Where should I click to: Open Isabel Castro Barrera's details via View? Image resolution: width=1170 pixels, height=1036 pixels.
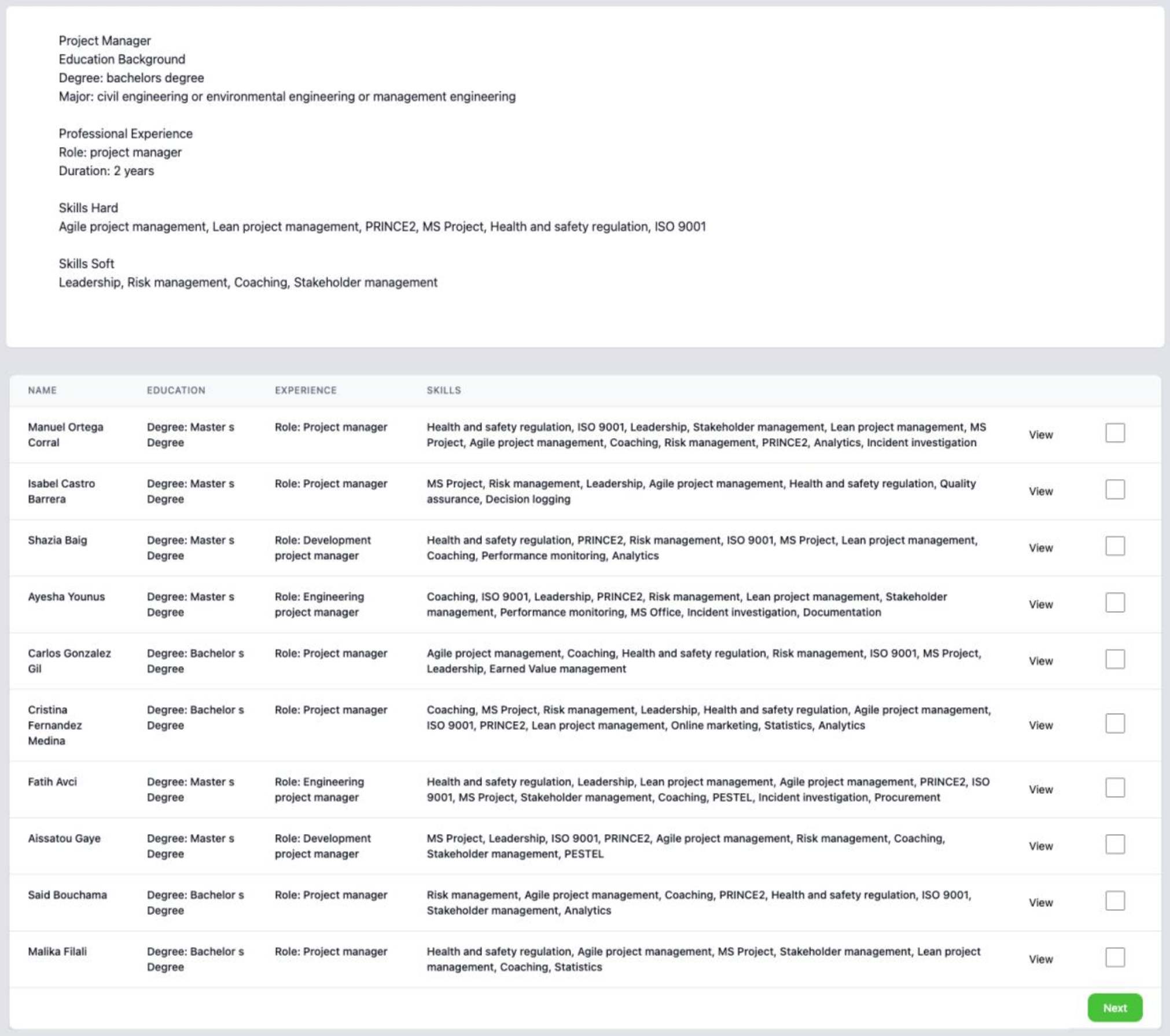coord(1041,491)
